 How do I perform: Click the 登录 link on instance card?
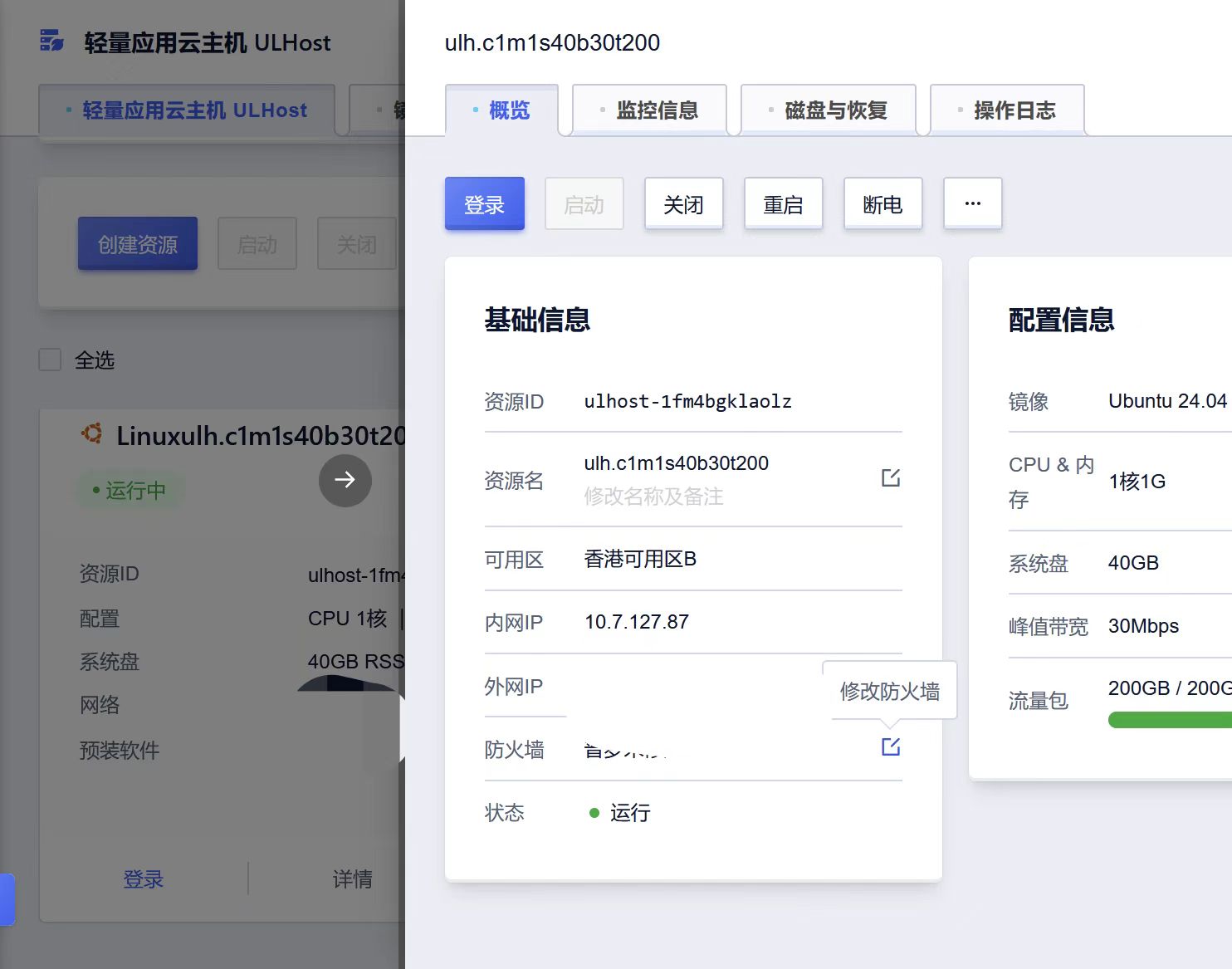(x=143, y=879)
